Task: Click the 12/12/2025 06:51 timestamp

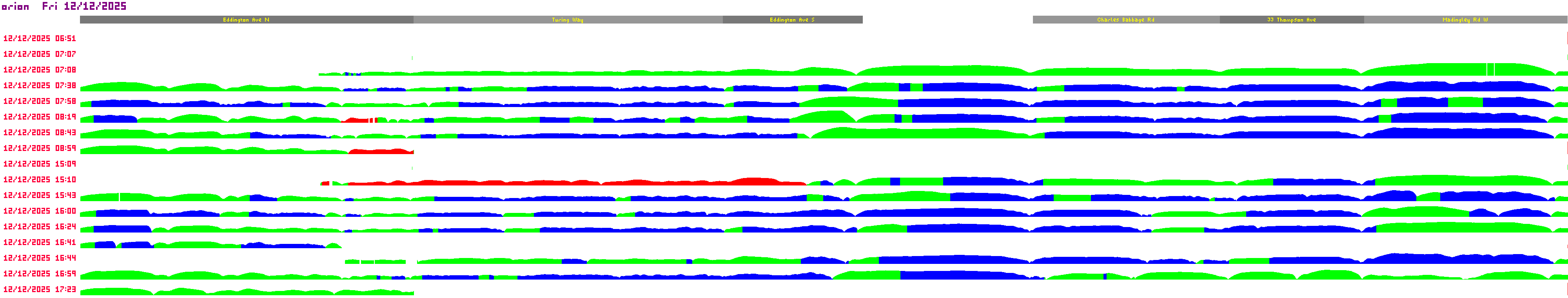Action: (40, 38)
